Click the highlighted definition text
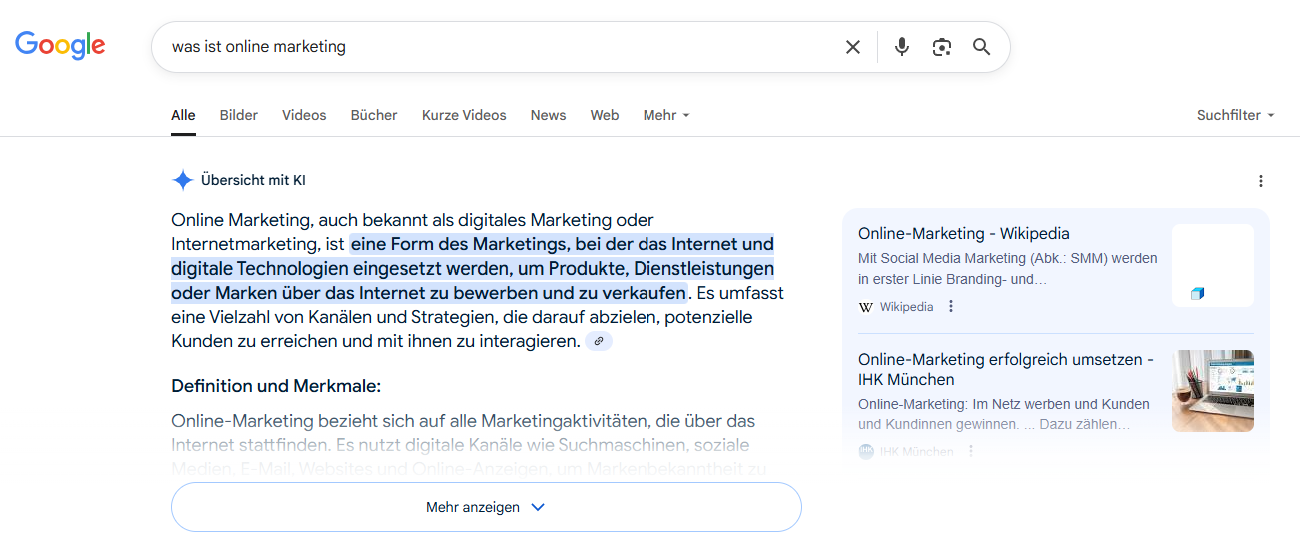1300x540 pixels. (x=472, y=268)
